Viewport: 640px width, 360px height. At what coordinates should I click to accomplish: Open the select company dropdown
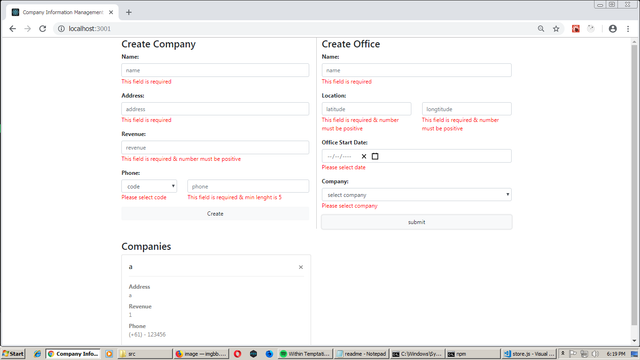(416, 195)
